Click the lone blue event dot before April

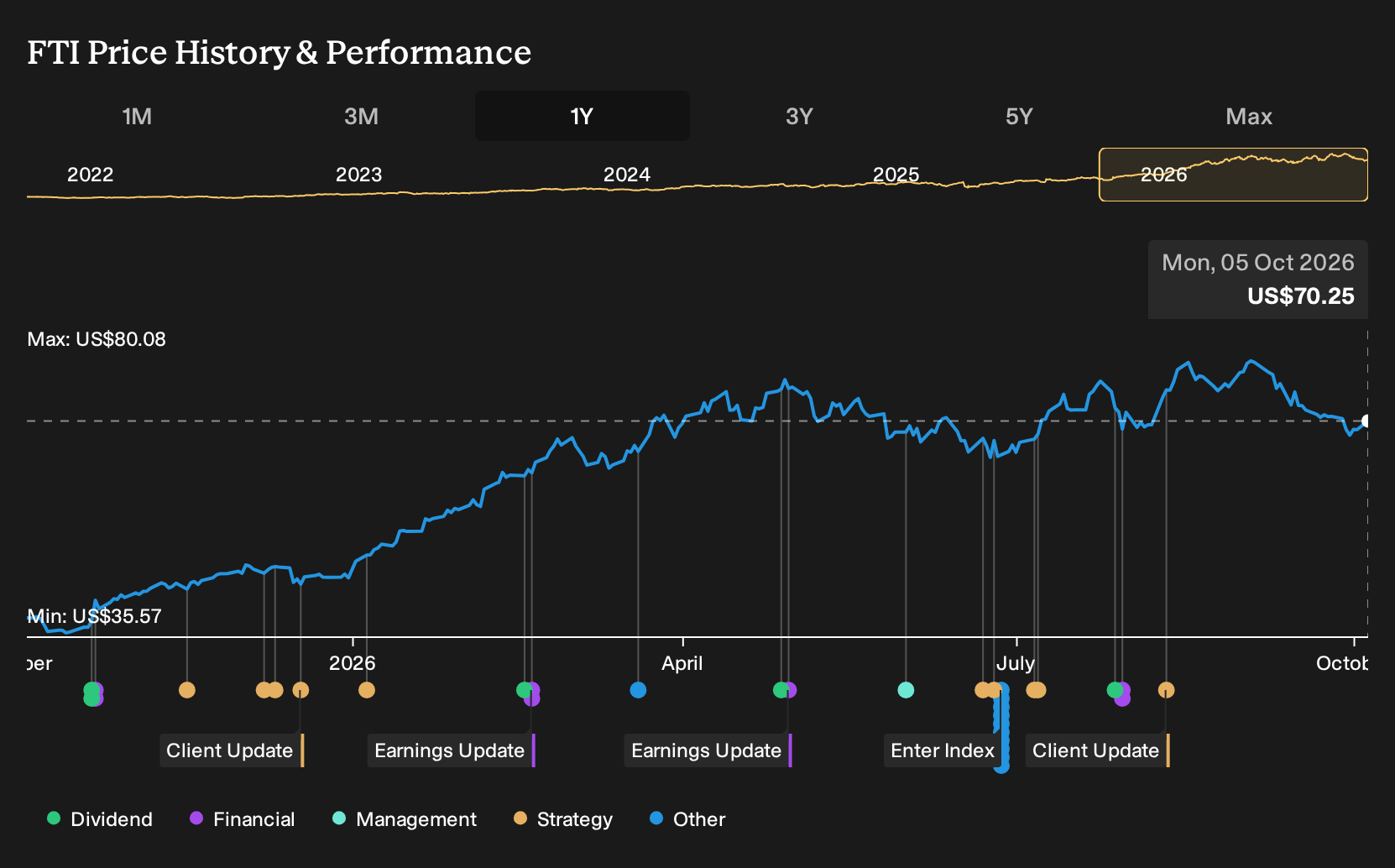(638, 690)
